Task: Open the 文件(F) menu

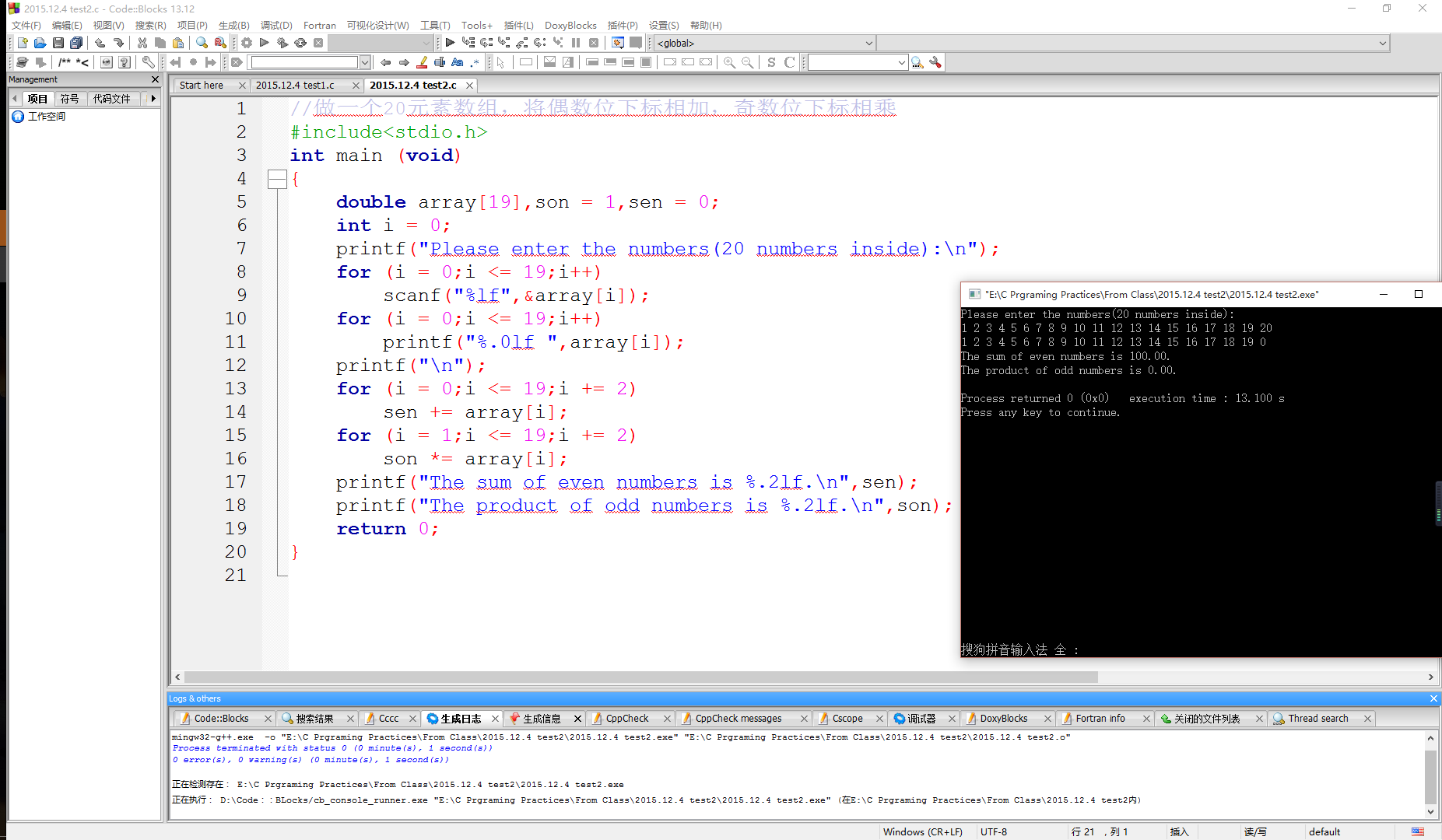Action: (x=26, y=25)
